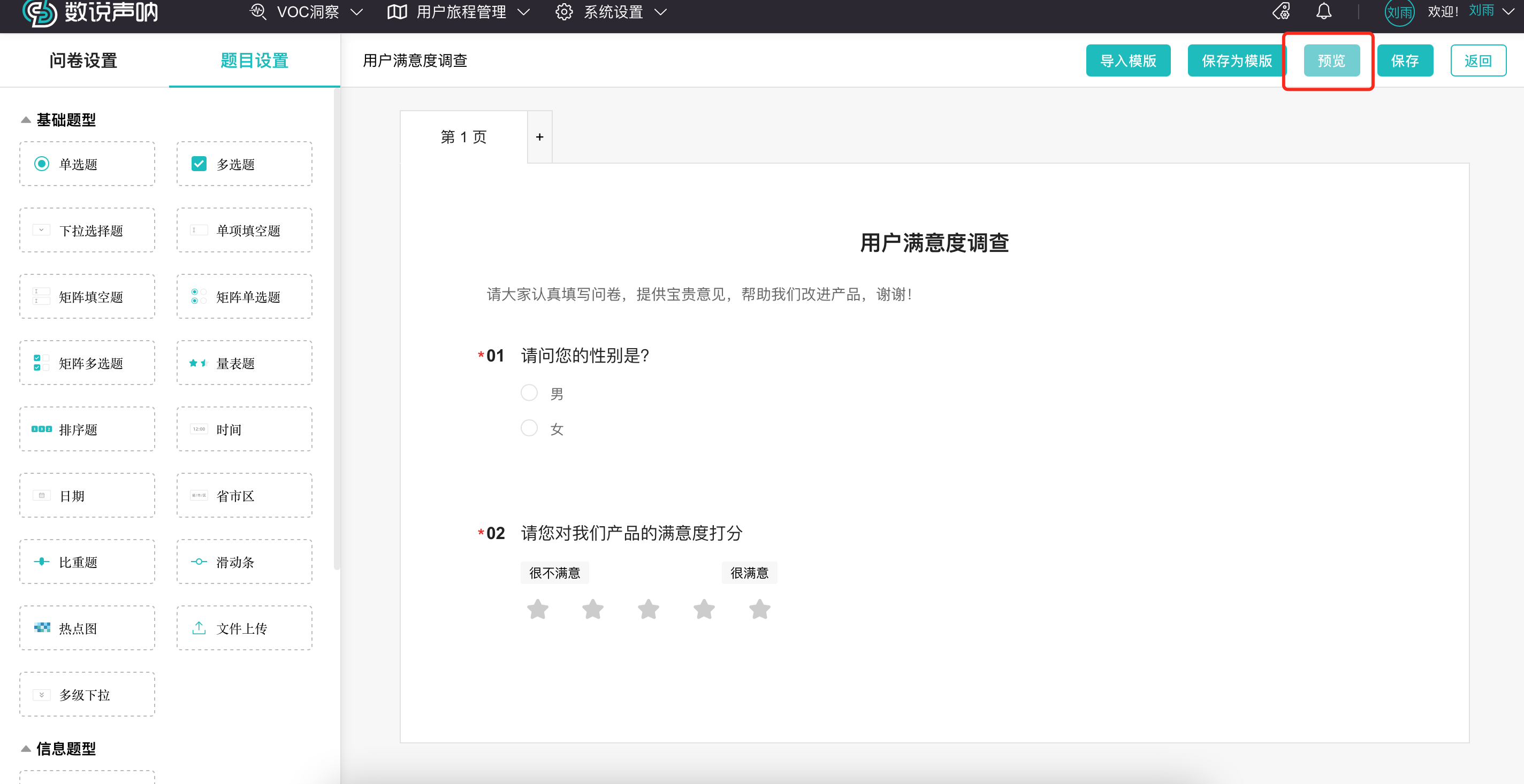Image resolution: width=1524 pixels, height=784 pixels.
Task: Open the tag settings icon in header
Action: click(x=1282, y=11)
